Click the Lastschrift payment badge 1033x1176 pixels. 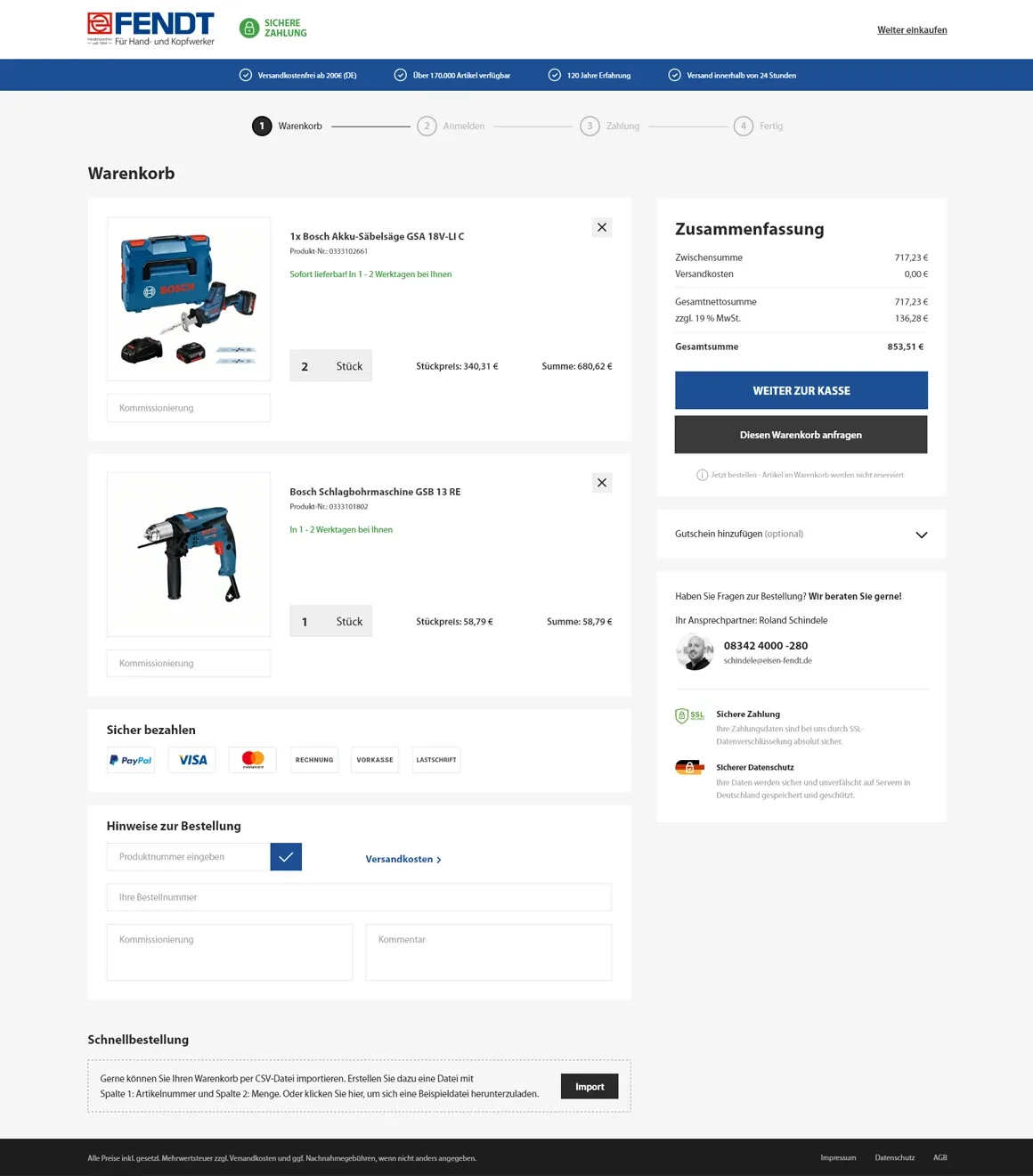(436, 760)
